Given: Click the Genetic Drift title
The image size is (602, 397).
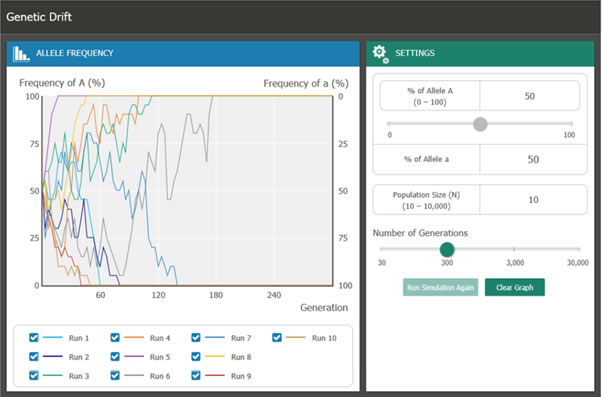Looking at the screenshot, I should coord(39,17).
